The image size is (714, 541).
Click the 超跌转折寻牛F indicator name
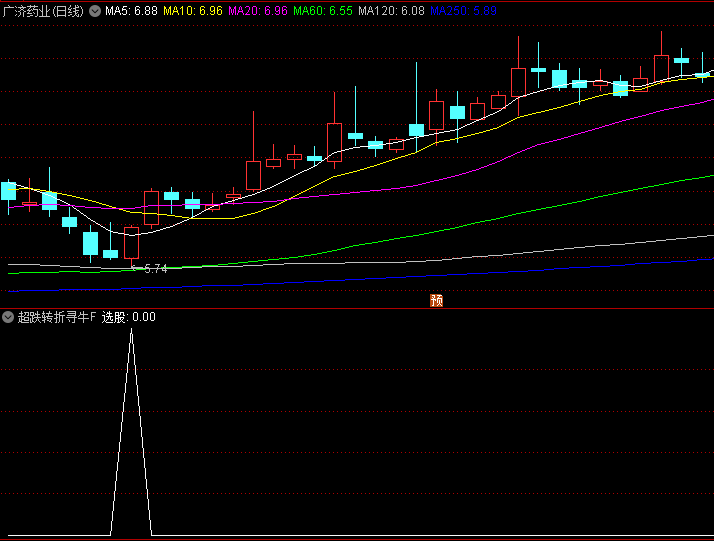[57, 317]
